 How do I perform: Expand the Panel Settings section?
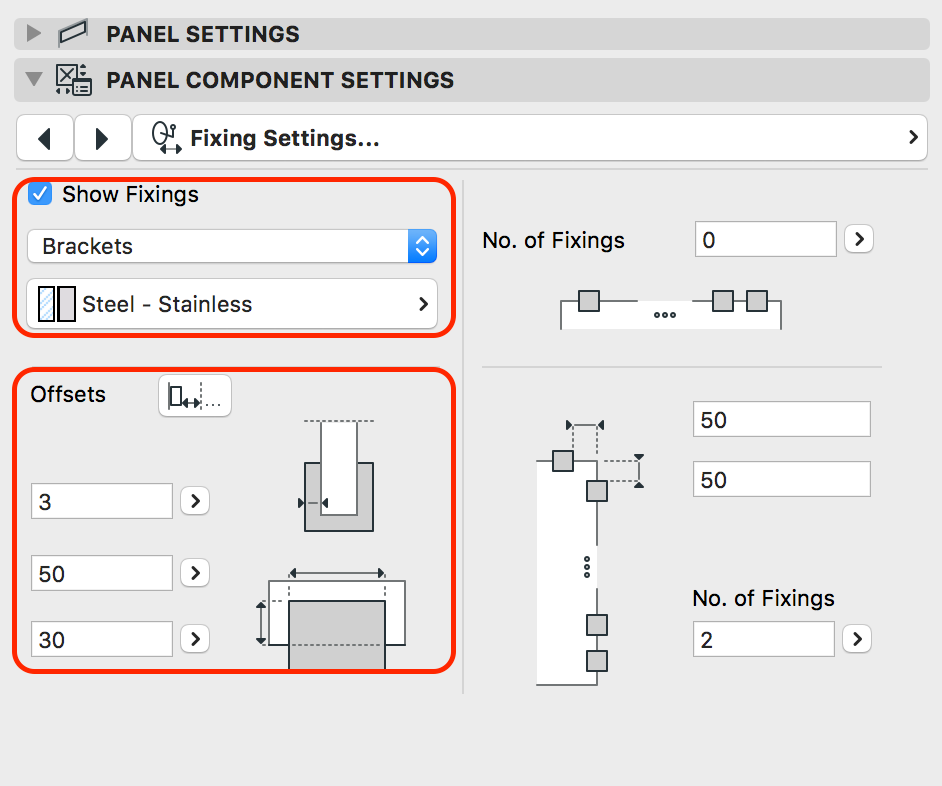pos(34,34)
